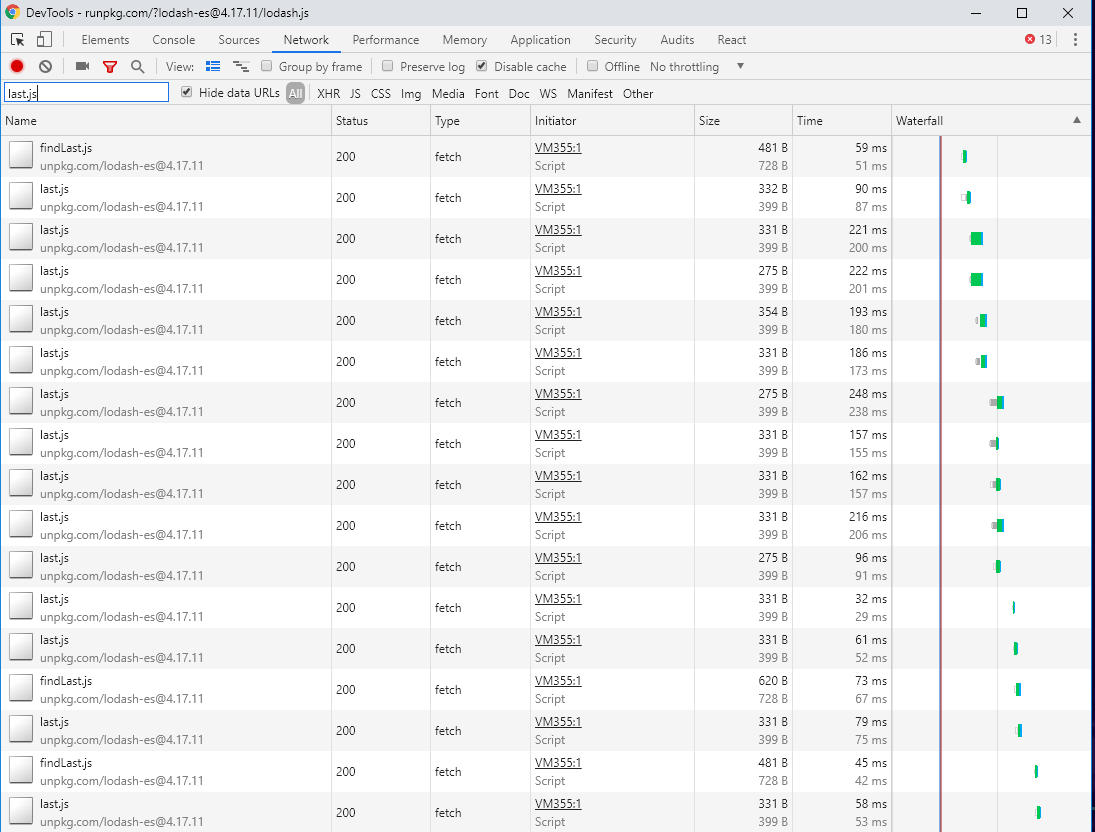Filter requests by Manifest
The height and width of the screenshot is (832, 1095).
(590, 94)
